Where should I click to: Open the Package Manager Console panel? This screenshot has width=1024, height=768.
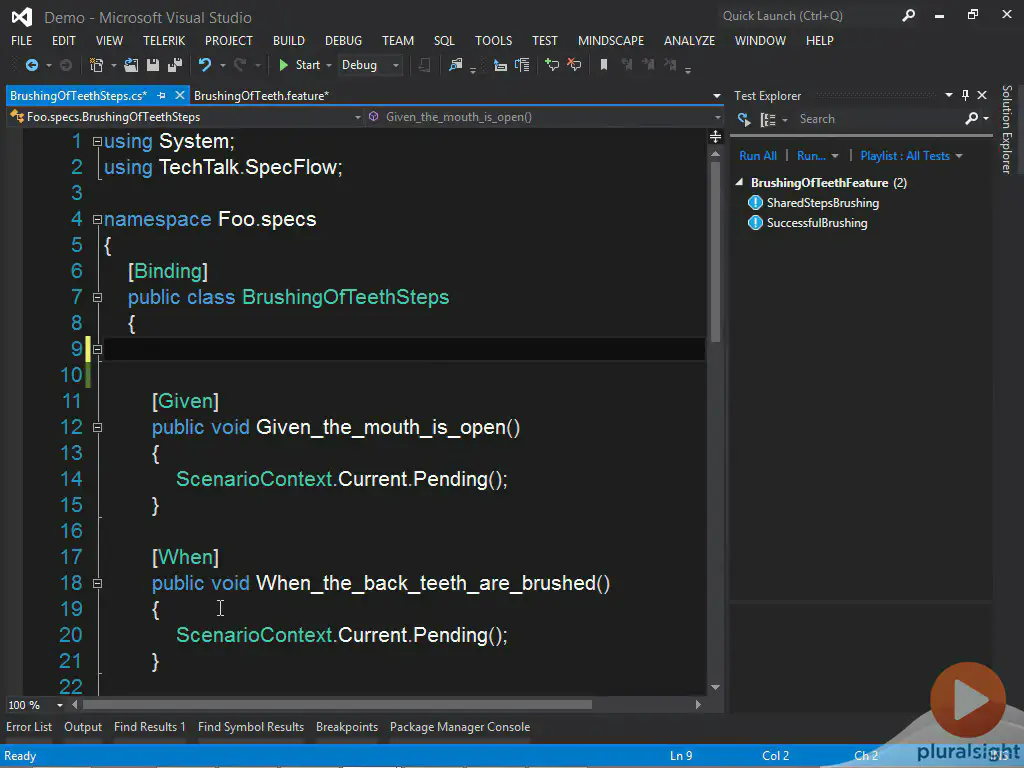click(x=459, y=727)
